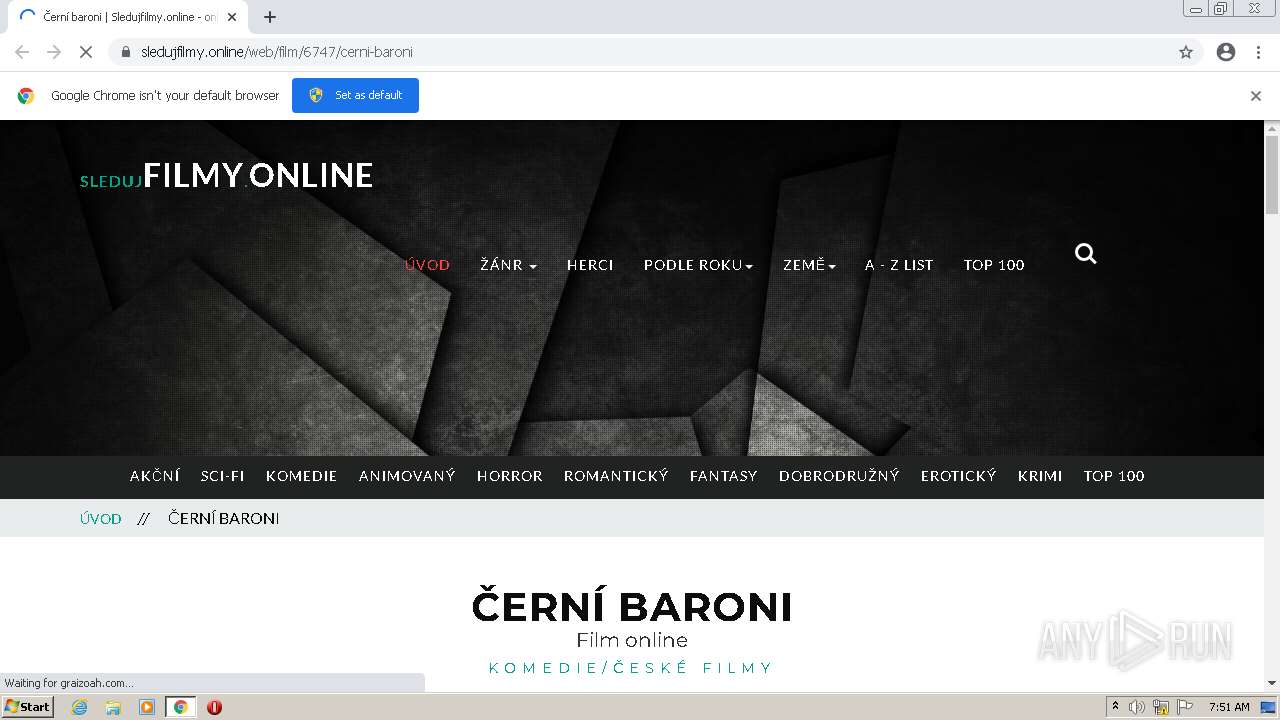The image size is (1280, 720).
Task: Select the HORROR genre link
Action: point(510,476)
